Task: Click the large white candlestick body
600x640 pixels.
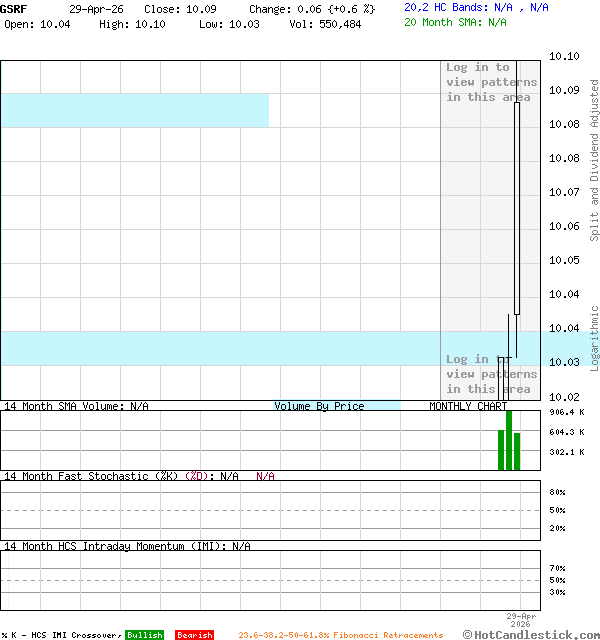Action: [x=517, y=208]
